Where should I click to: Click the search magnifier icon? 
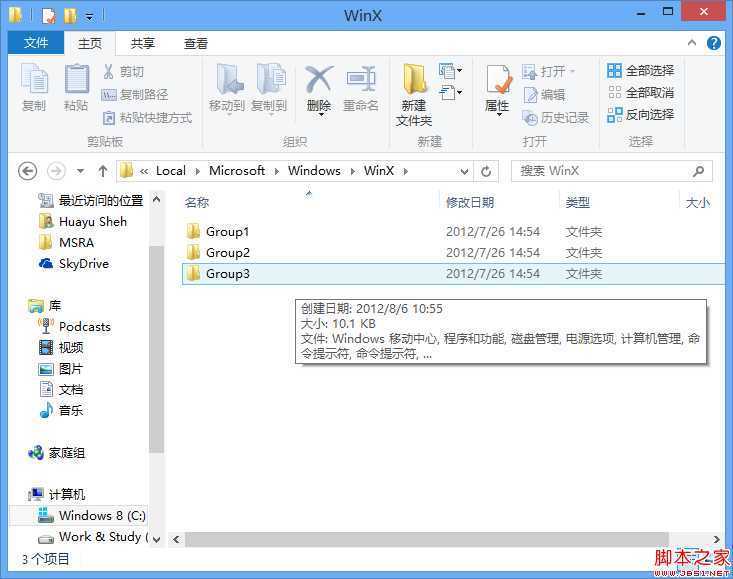[699, 171]
